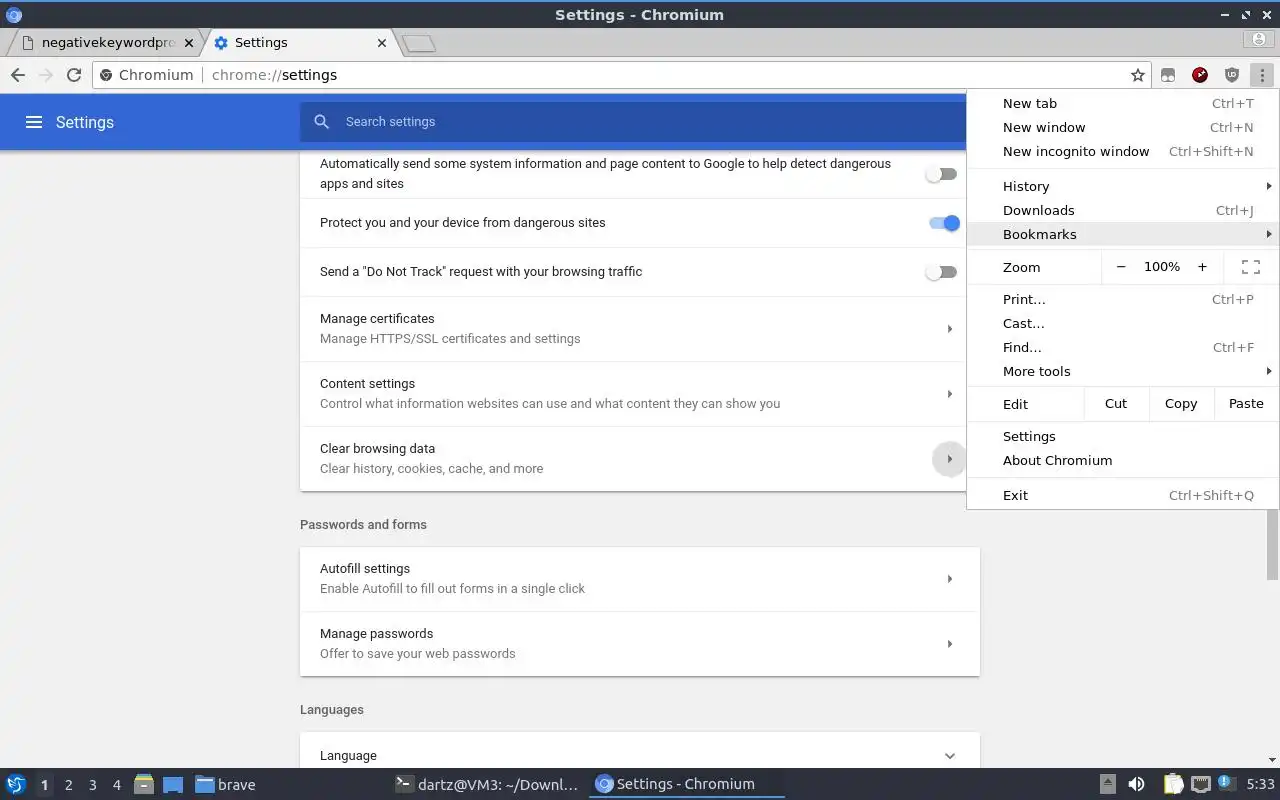Click the Settings - Chromium taskbar button
Screen dimensions: 1280x800
pyautogui.click(x=687, y=784)
